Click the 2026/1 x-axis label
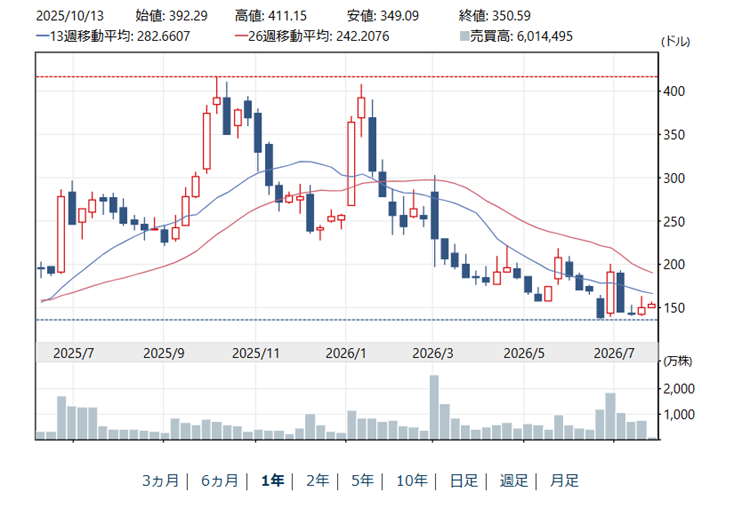 coord(346,353)
